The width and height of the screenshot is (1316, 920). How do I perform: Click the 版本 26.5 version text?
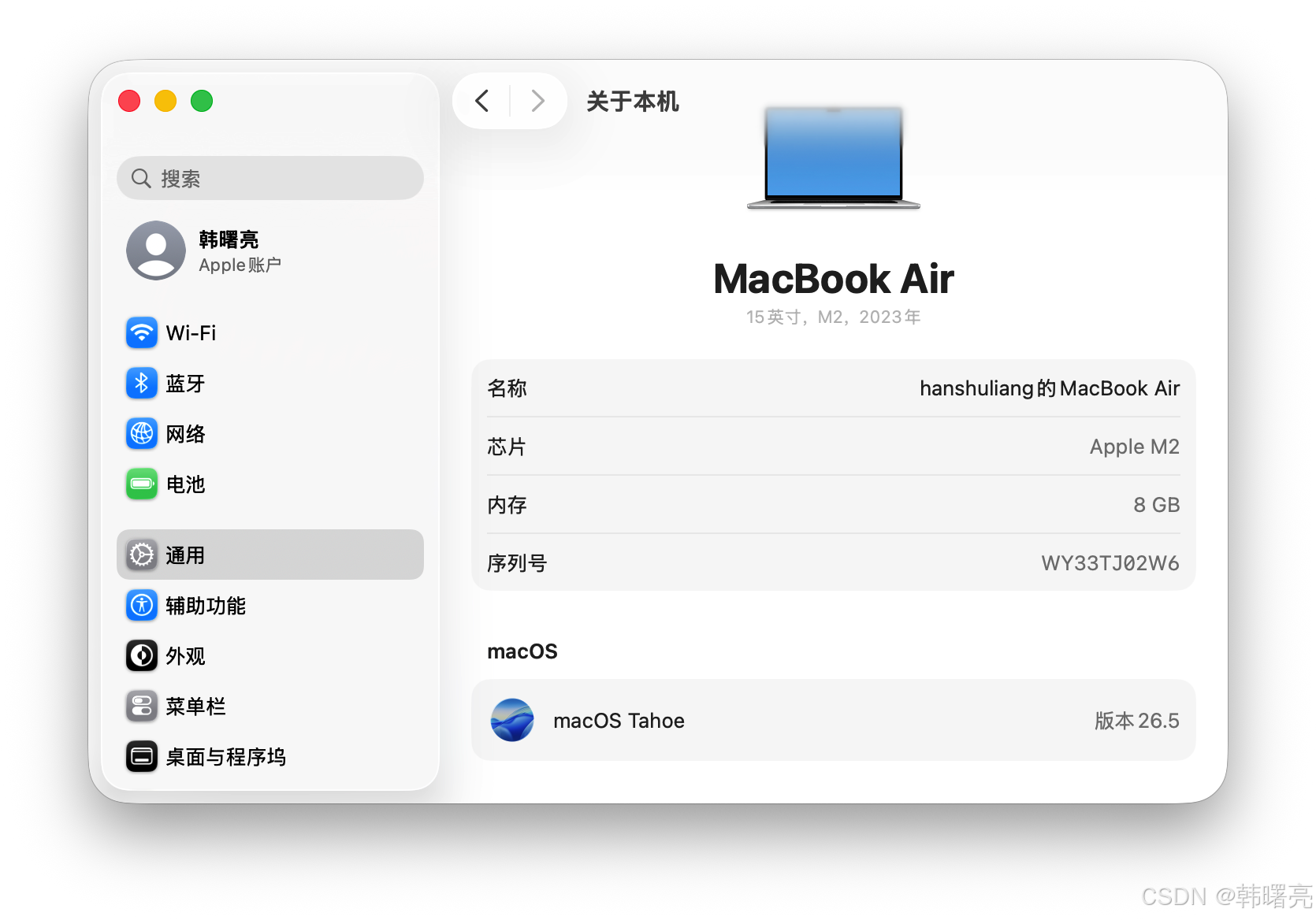1137,721
